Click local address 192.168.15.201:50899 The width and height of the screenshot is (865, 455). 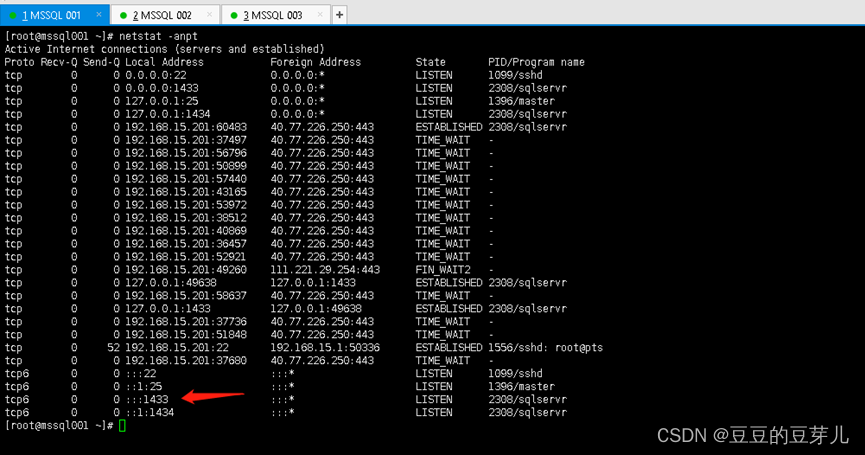[x=186, y=166]
